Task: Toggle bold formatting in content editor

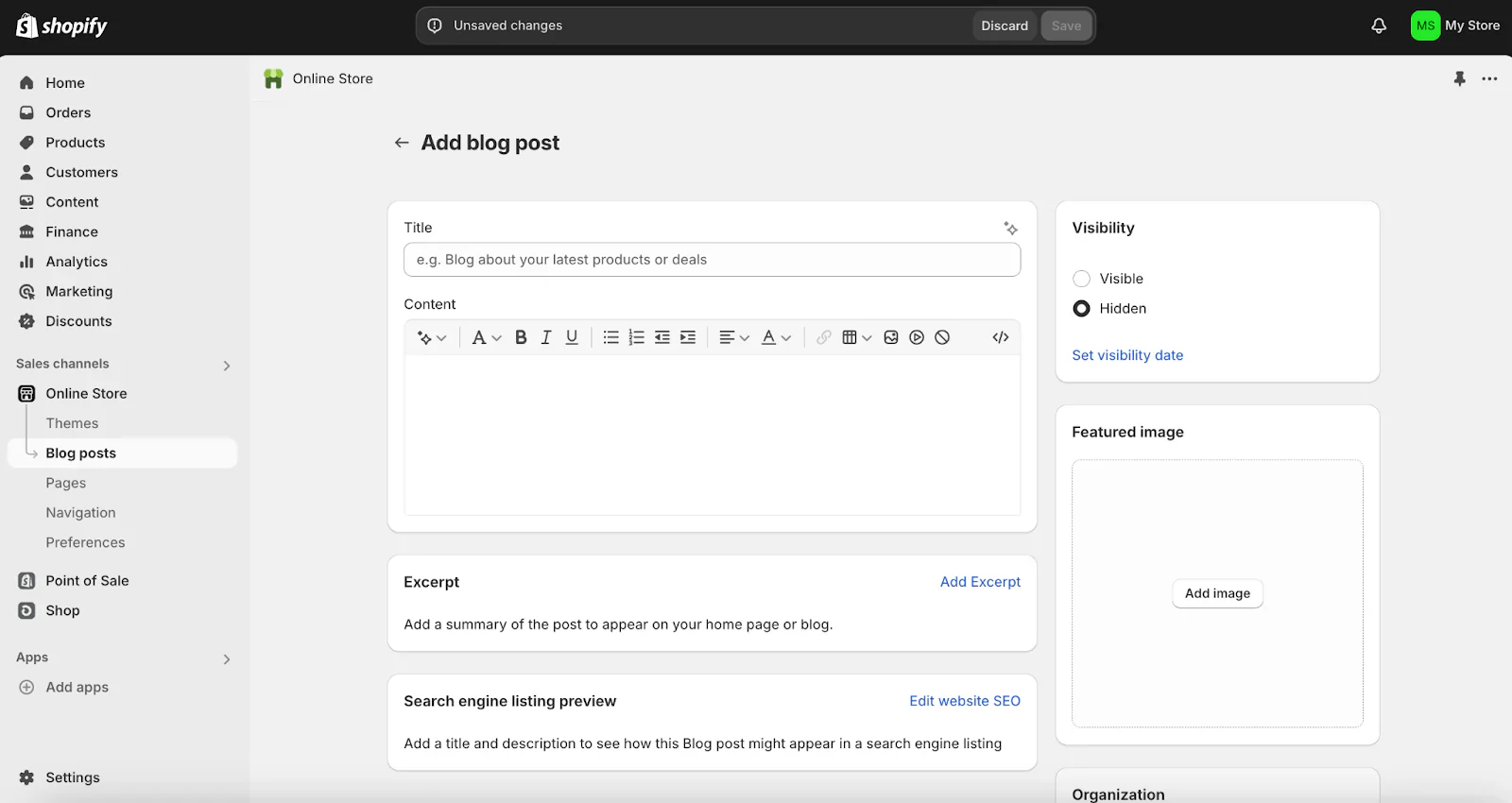Action: click(x=521, y=337)
